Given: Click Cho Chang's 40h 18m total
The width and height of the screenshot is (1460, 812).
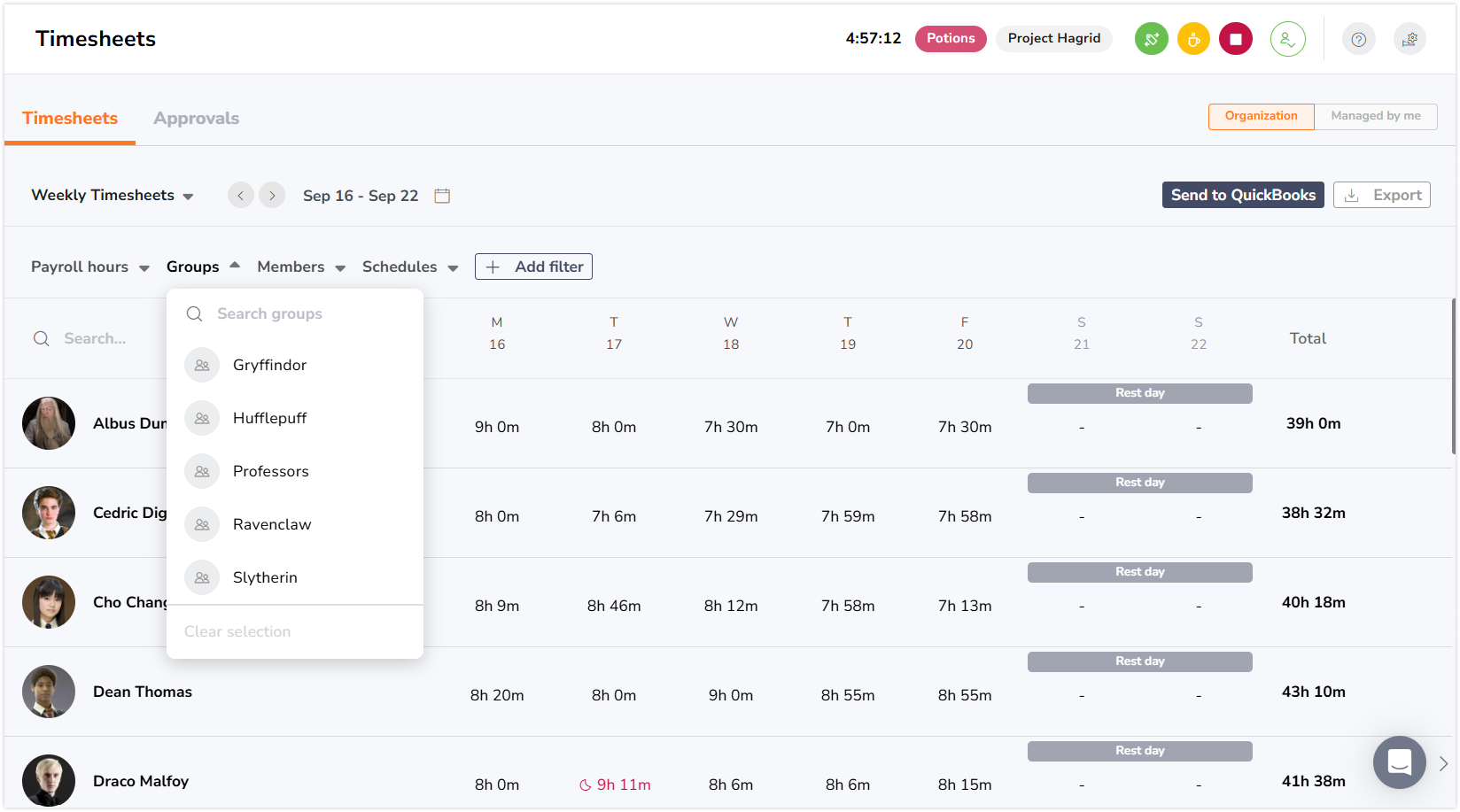Looking at the screenshot, I should point(1314,602).
